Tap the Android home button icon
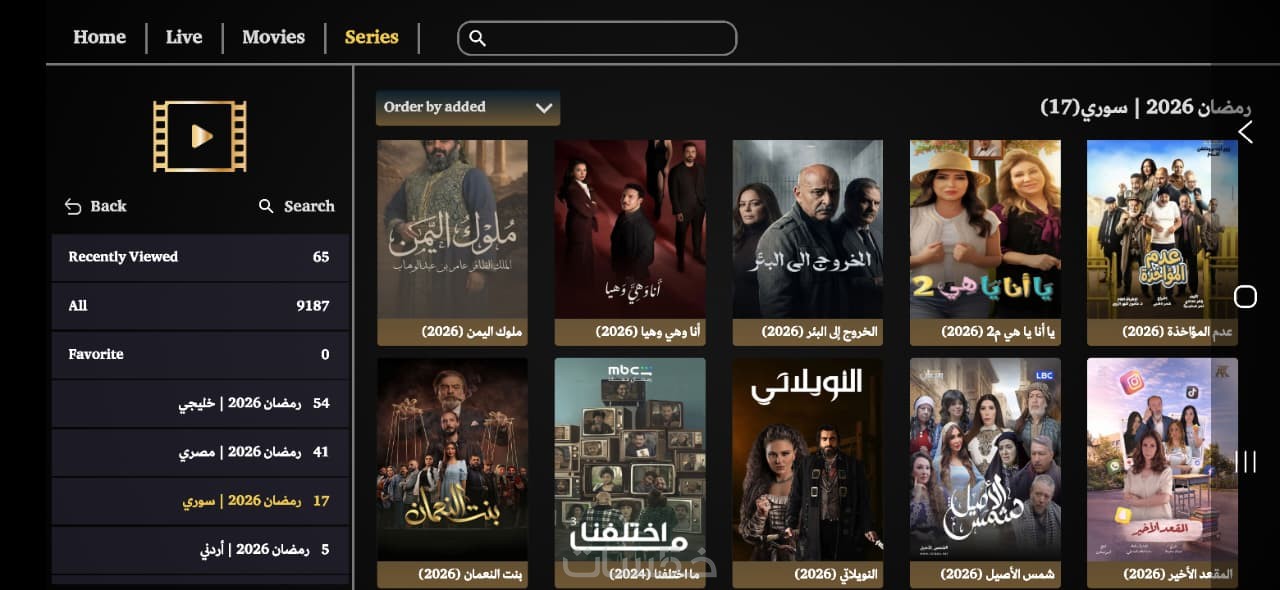The height and width of the screenshot is (590, 1280). [1245, 296]
